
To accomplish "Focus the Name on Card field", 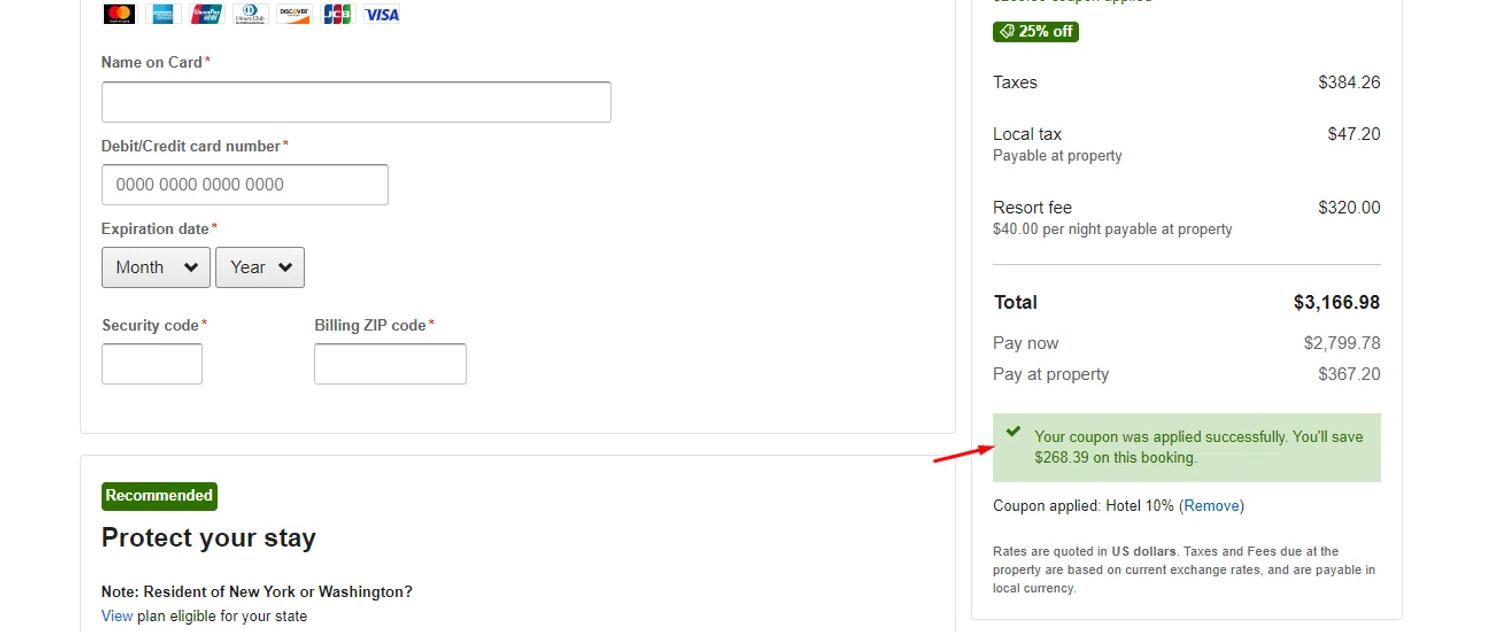I will pyautogui.click(x=356, y=102).
